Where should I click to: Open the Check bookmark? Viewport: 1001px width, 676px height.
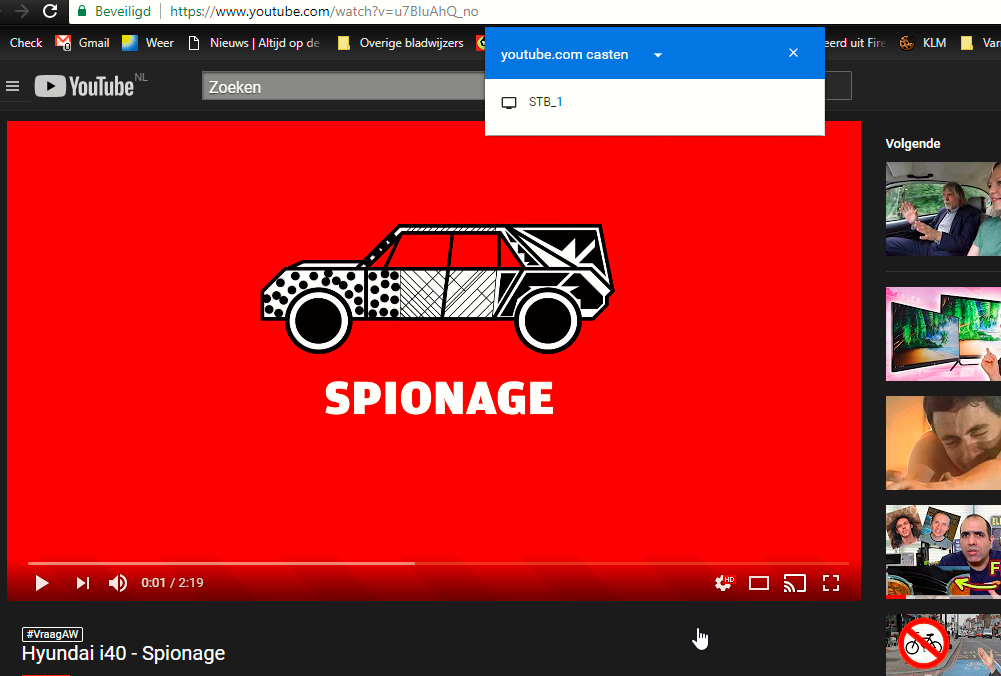pos(26,43)
